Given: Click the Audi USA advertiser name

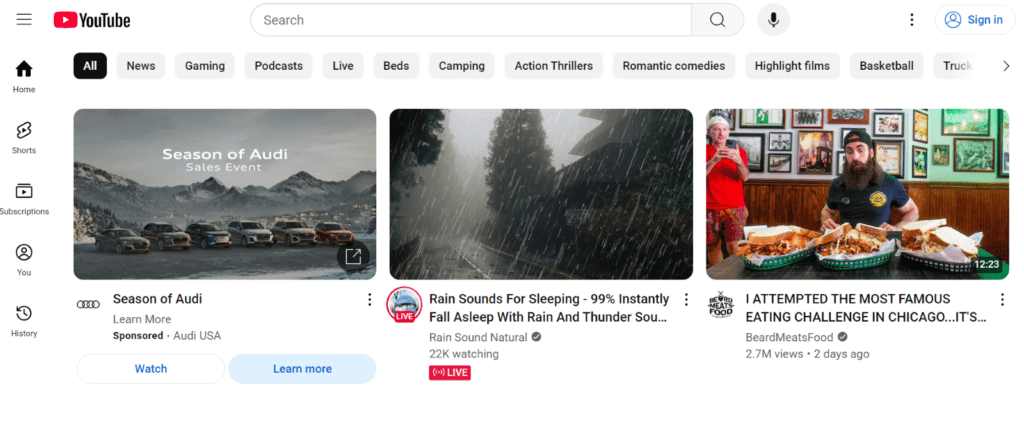Looking at the screenshot, I should 197,335.
